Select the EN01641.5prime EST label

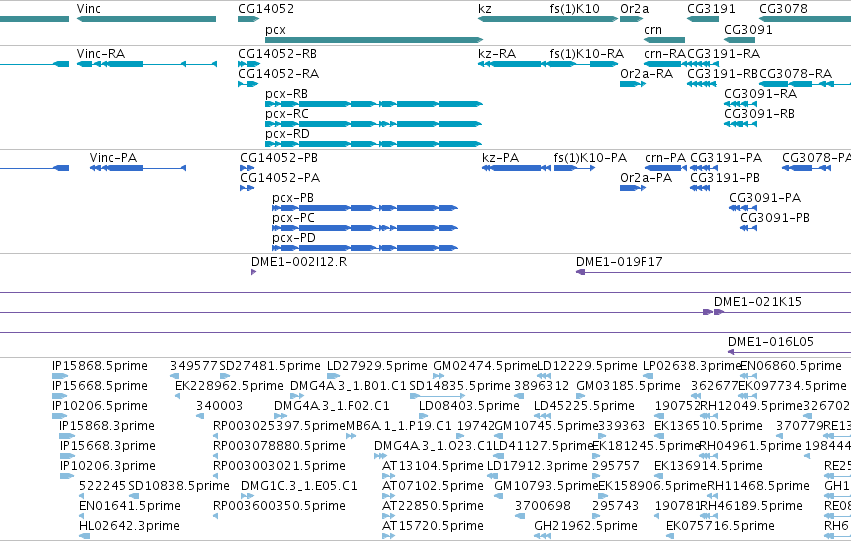click(130, 506)
